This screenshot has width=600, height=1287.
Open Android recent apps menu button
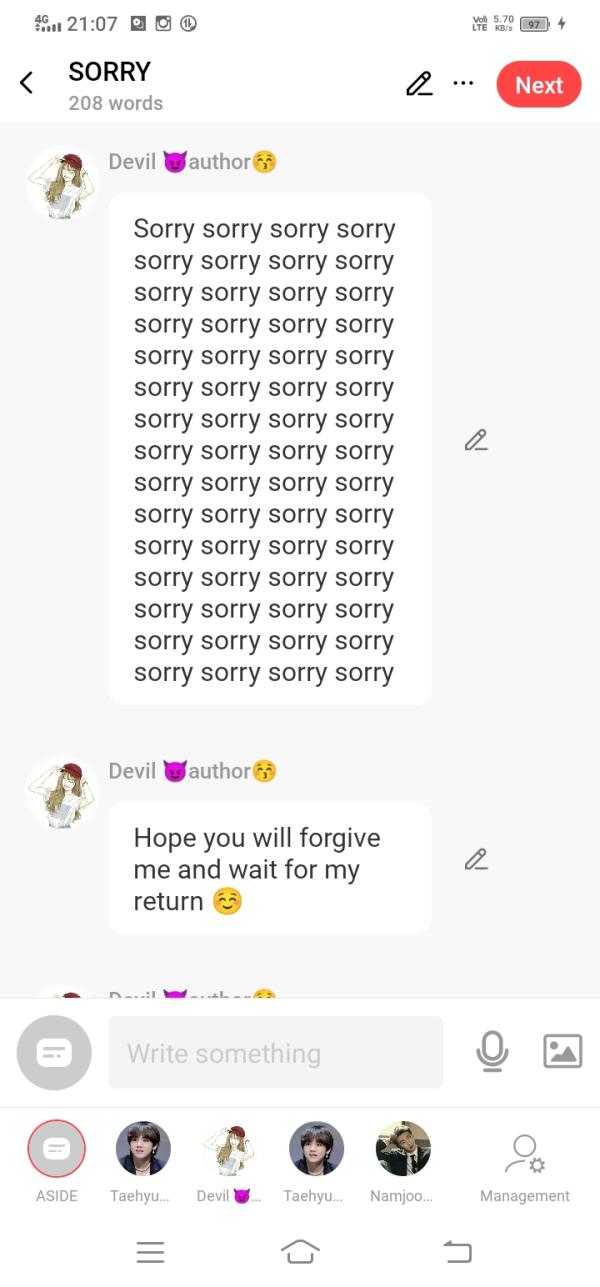[x=150, y=1251]
